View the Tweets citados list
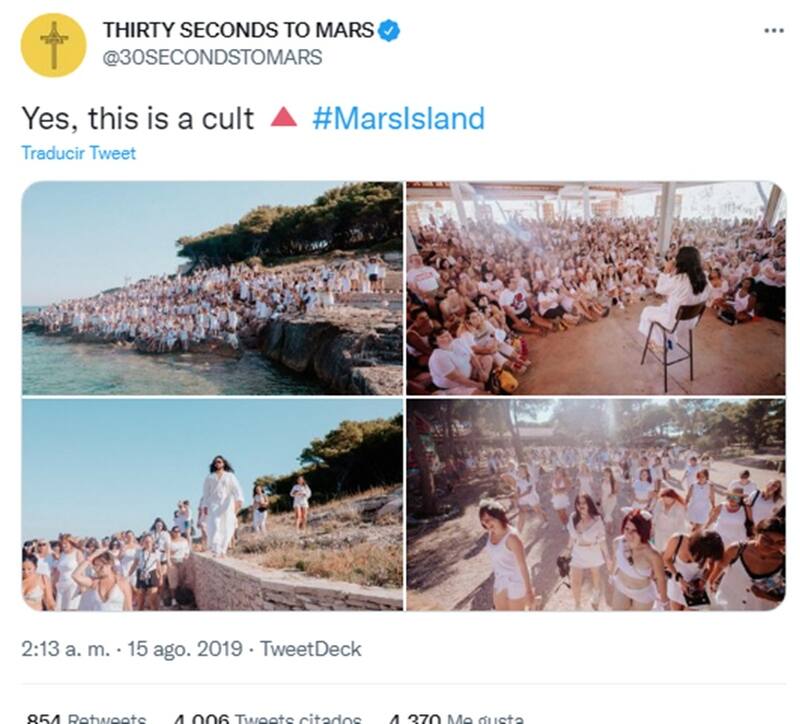This screenshot has height=724, width=800. click(266, 717)
